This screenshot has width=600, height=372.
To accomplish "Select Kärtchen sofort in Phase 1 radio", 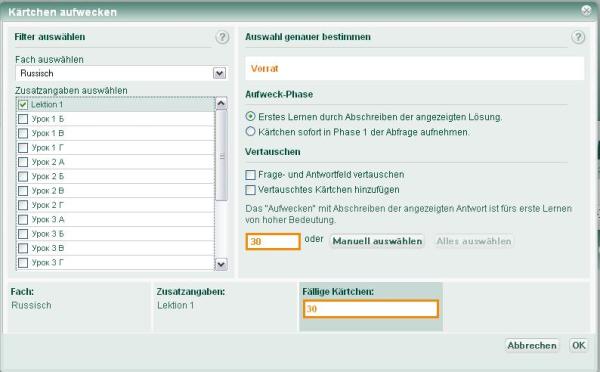I will point(250,132).
